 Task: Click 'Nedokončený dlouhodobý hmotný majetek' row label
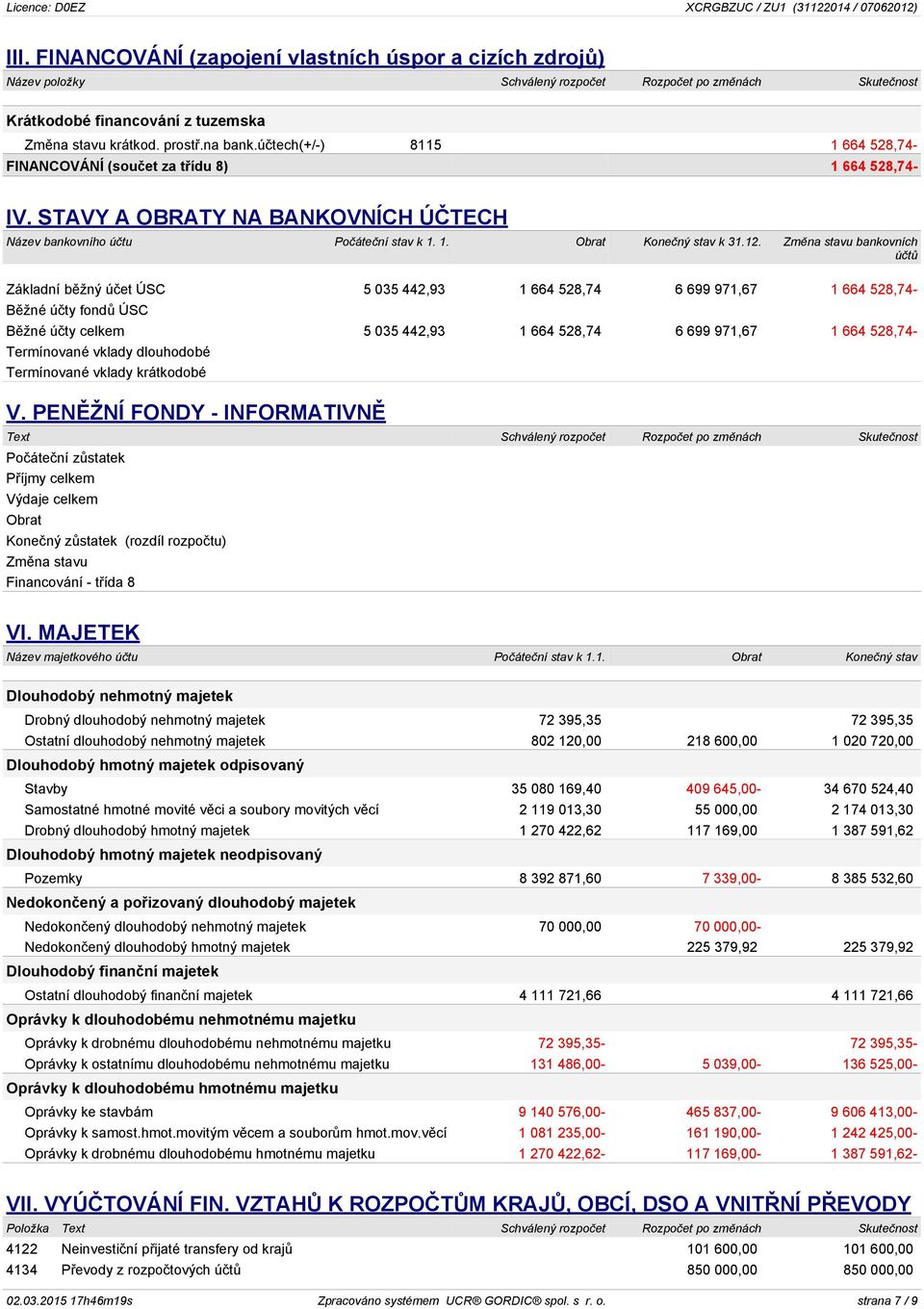[x=157, y=947]
